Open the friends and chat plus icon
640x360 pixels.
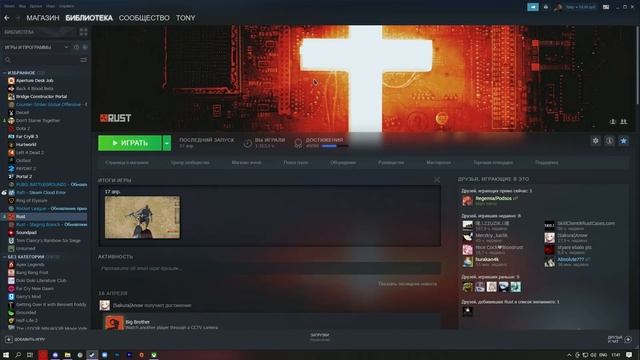(x=628, y=340)
